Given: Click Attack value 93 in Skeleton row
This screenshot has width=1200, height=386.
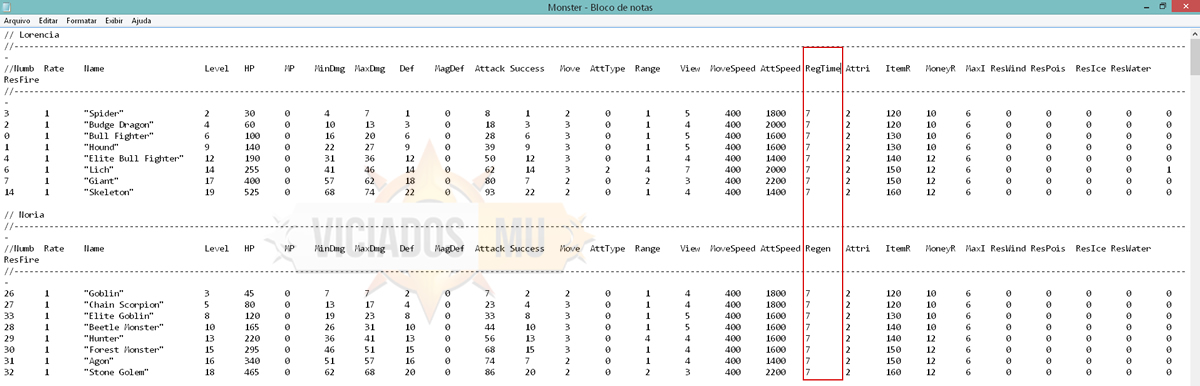Looking at the screenshot, I should [489, 191].
